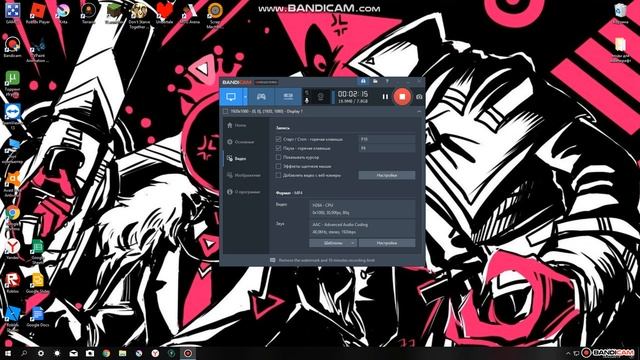Open the Шаблоны presets dropdown
This screenshot has width=640, height=360.
[333, 243]
